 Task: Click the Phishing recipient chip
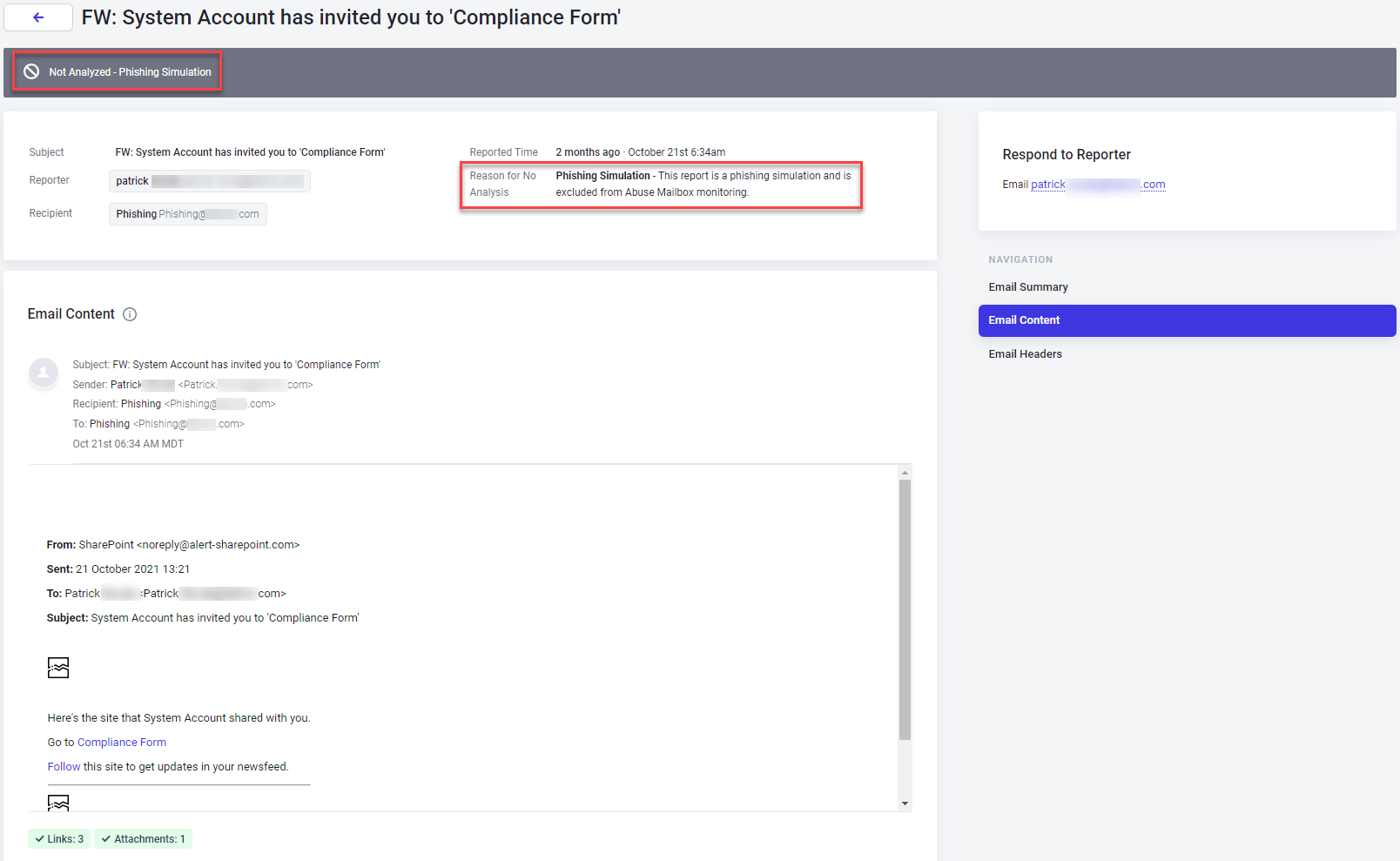click(x=188, y=214)
